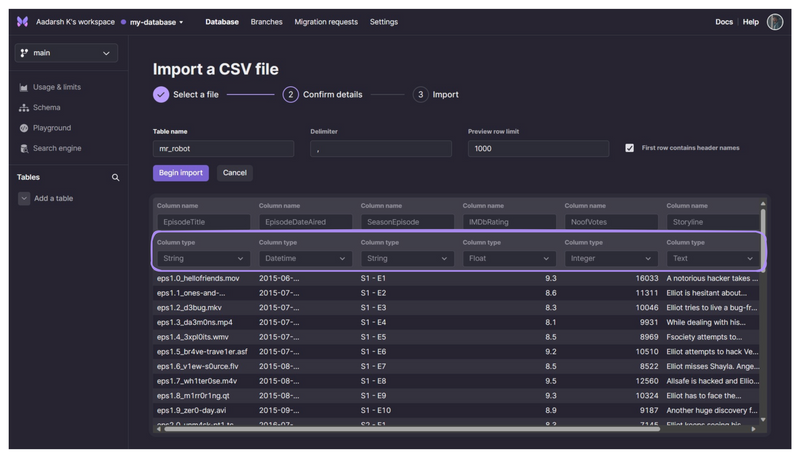Viewport: 800px width, 458px height.
Task: Open the main branch selector dropdown
Action: [x=66, y=53]
